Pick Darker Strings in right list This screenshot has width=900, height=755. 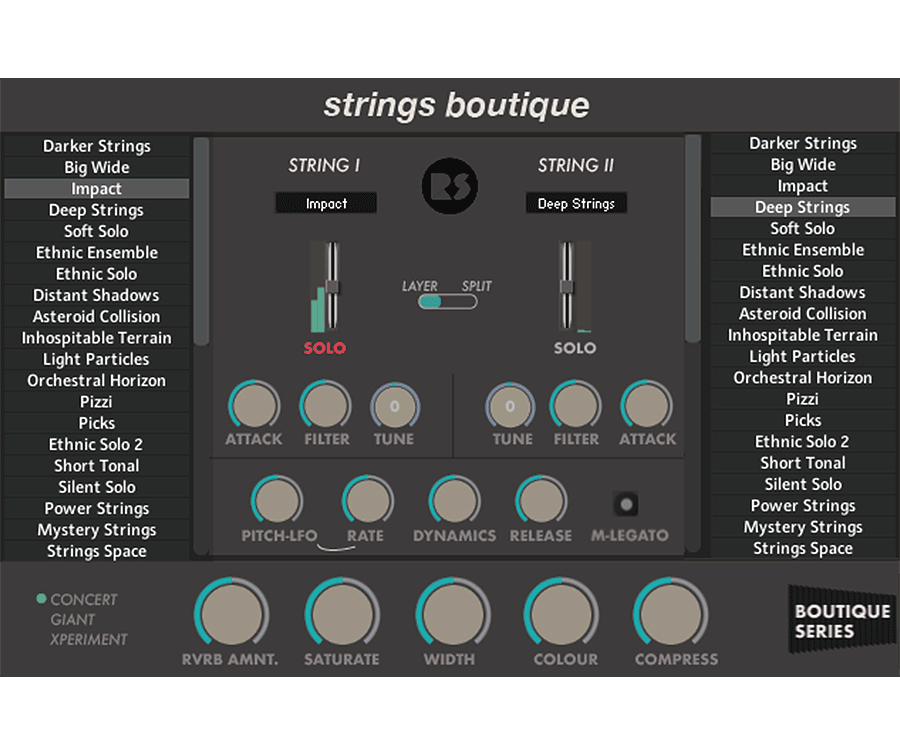click(802, 143)
